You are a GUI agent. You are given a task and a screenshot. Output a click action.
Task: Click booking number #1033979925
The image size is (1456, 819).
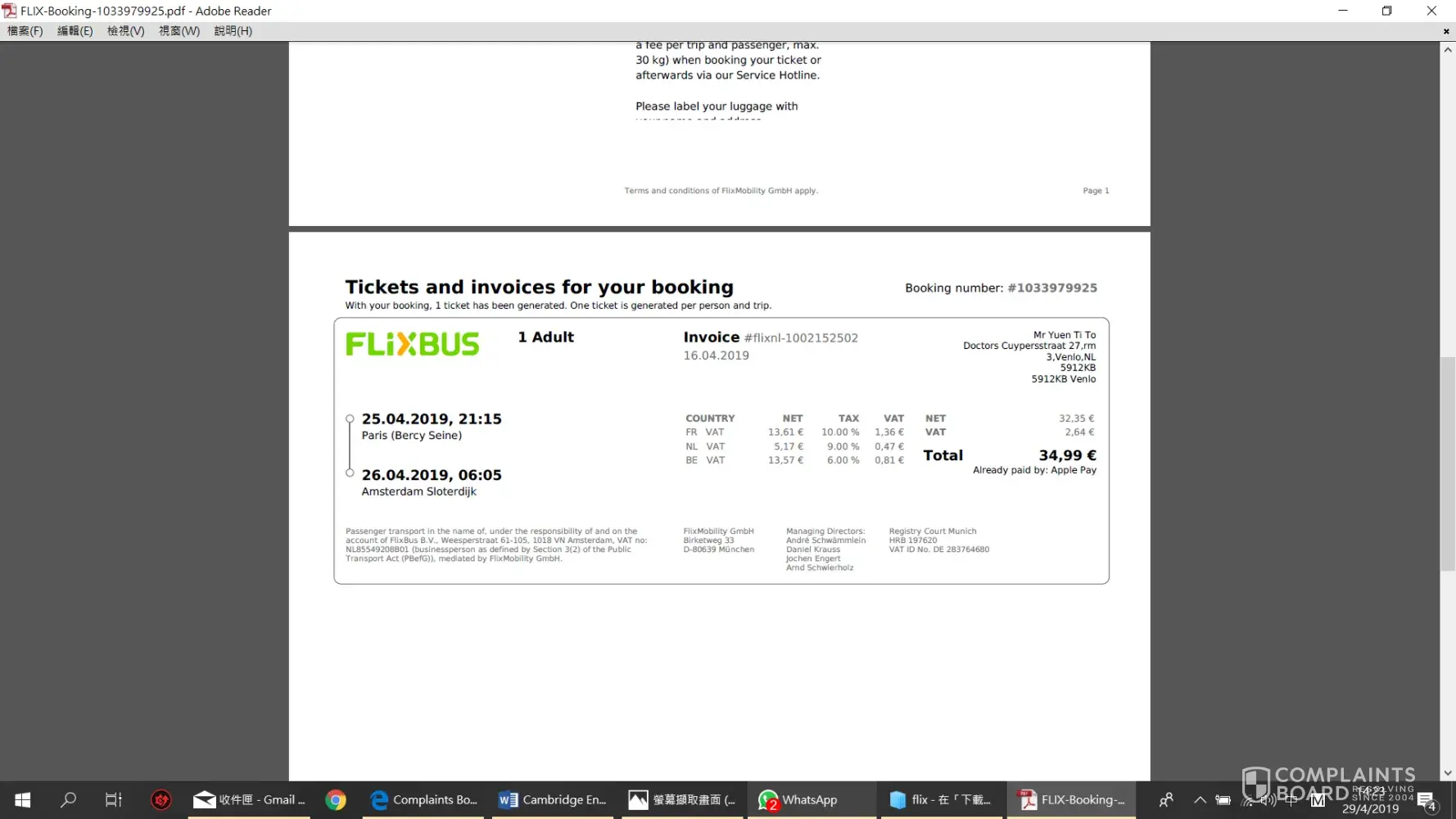tap(1052, 288)
